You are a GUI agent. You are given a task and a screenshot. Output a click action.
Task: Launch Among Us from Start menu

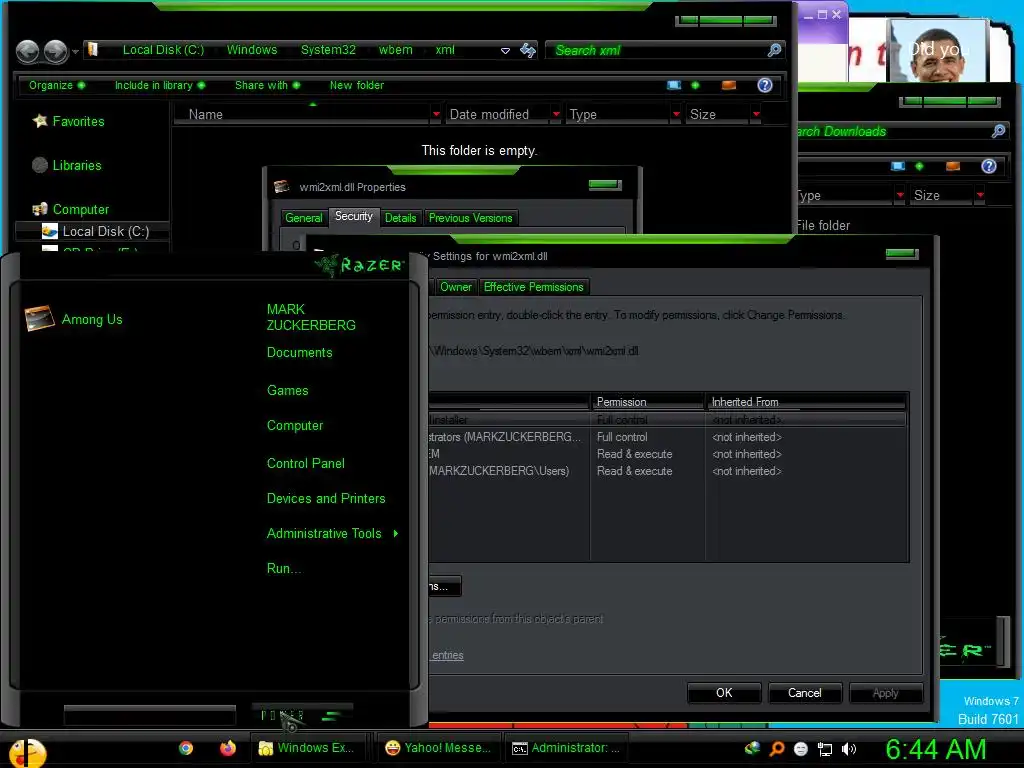pos(74,319)
